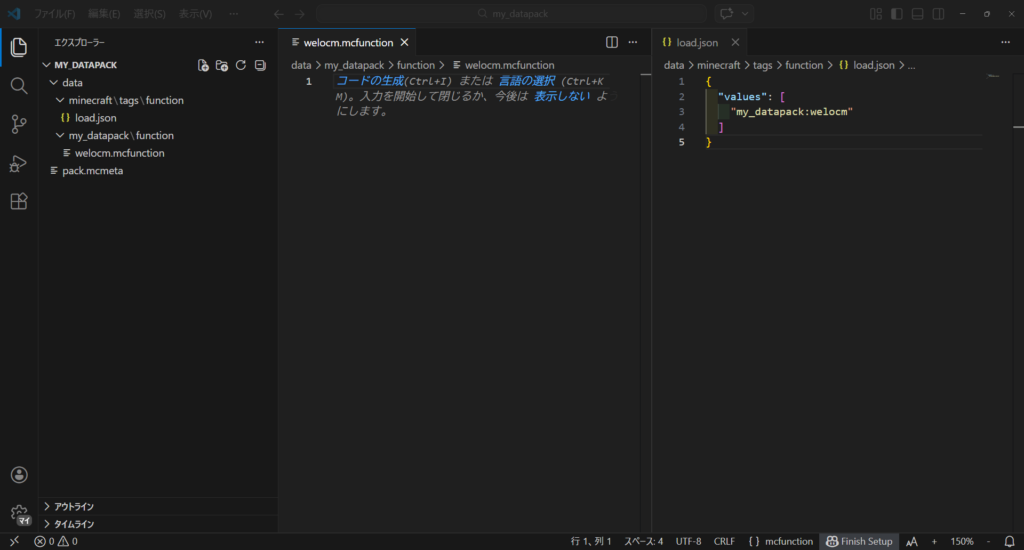
Task: Click Finish Setup in status bar
Action: tap(859, 542)
